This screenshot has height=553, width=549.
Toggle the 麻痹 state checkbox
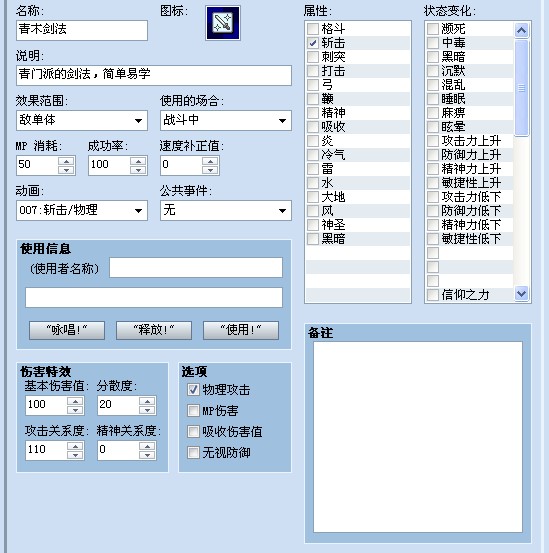(x=433, y=113)
